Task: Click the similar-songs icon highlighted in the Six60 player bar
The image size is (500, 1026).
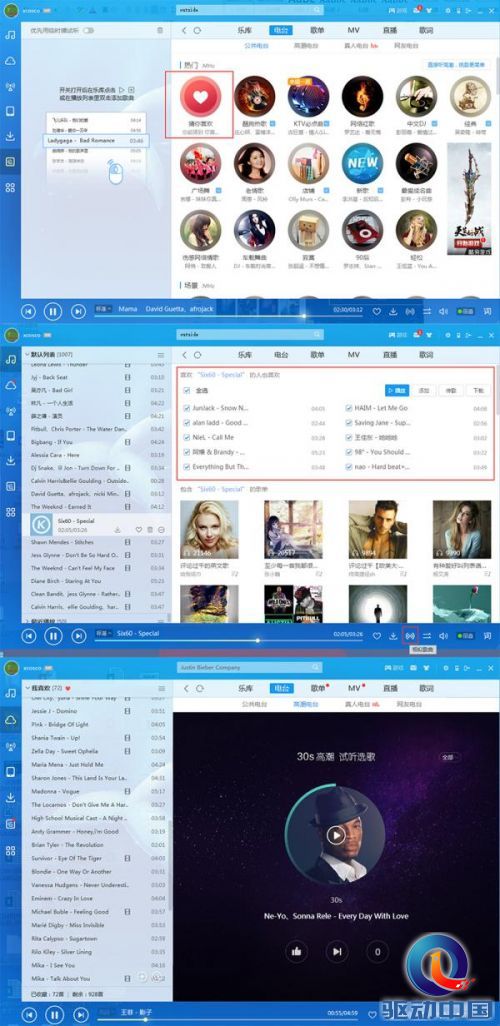Action: 410,635
